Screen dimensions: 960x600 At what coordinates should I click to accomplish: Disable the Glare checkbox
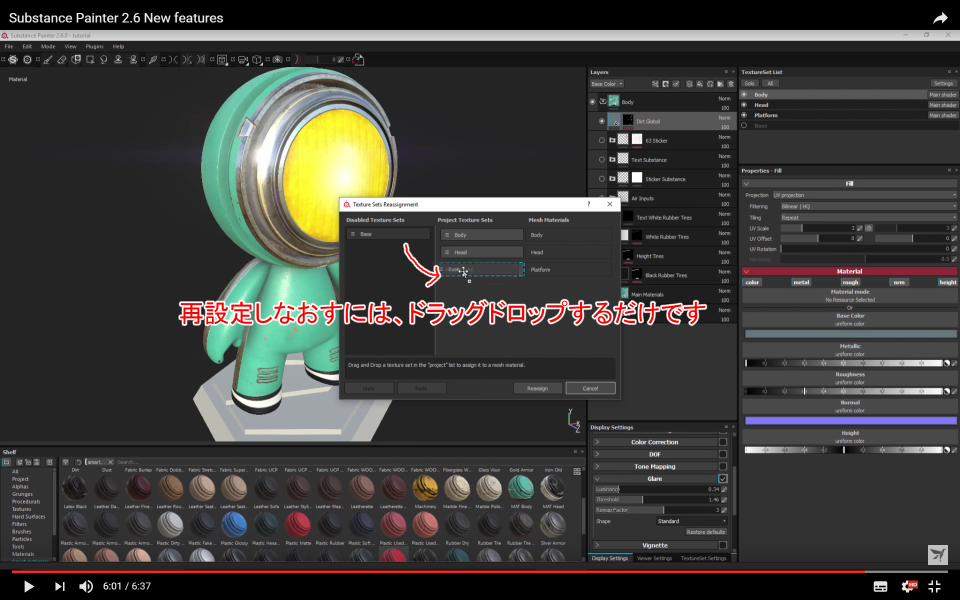[722, 479]
